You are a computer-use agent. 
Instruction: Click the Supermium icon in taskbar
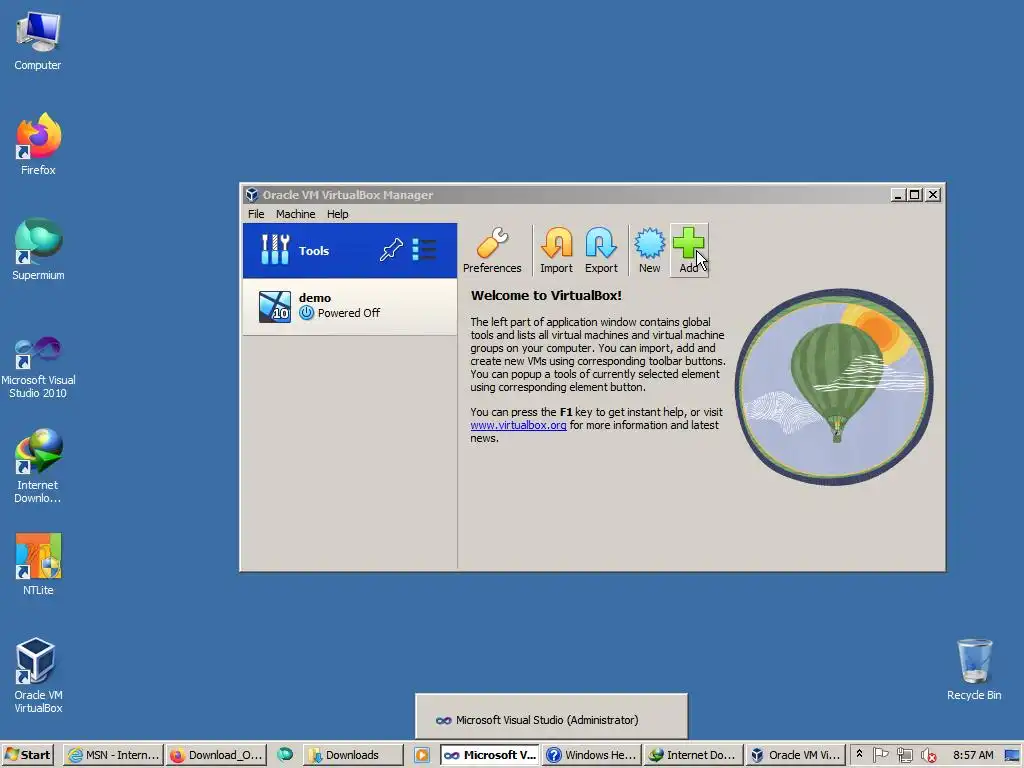pos(285,755)
